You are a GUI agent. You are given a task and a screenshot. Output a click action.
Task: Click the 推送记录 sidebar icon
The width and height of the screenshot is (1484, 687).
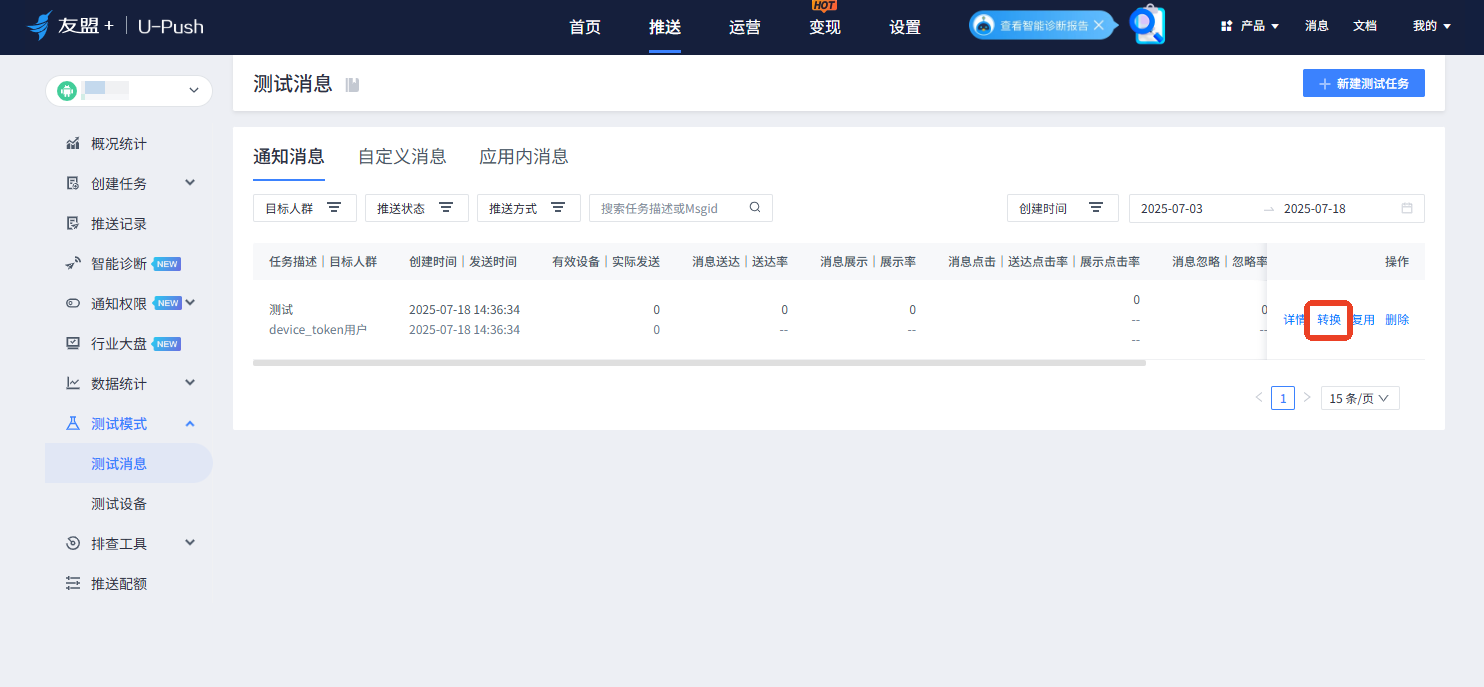click(x=73, y=224)
